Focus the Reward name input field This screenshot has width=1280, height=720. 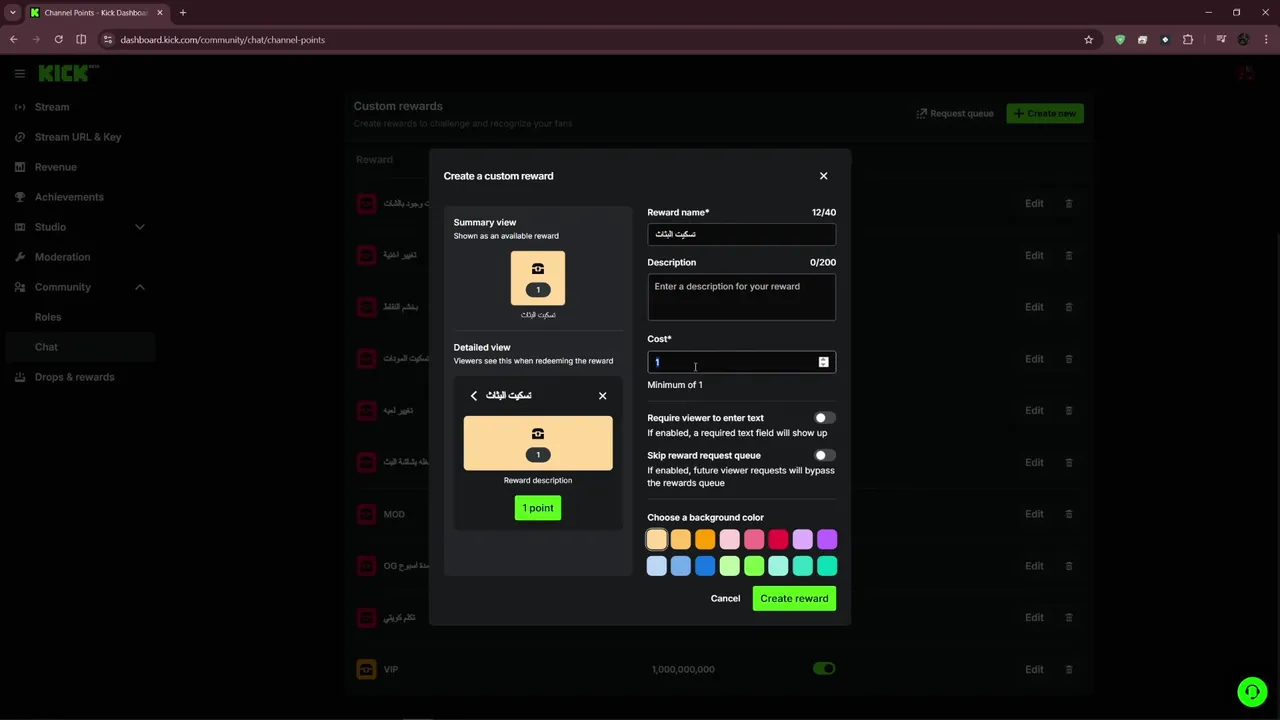tap(741, 234)
